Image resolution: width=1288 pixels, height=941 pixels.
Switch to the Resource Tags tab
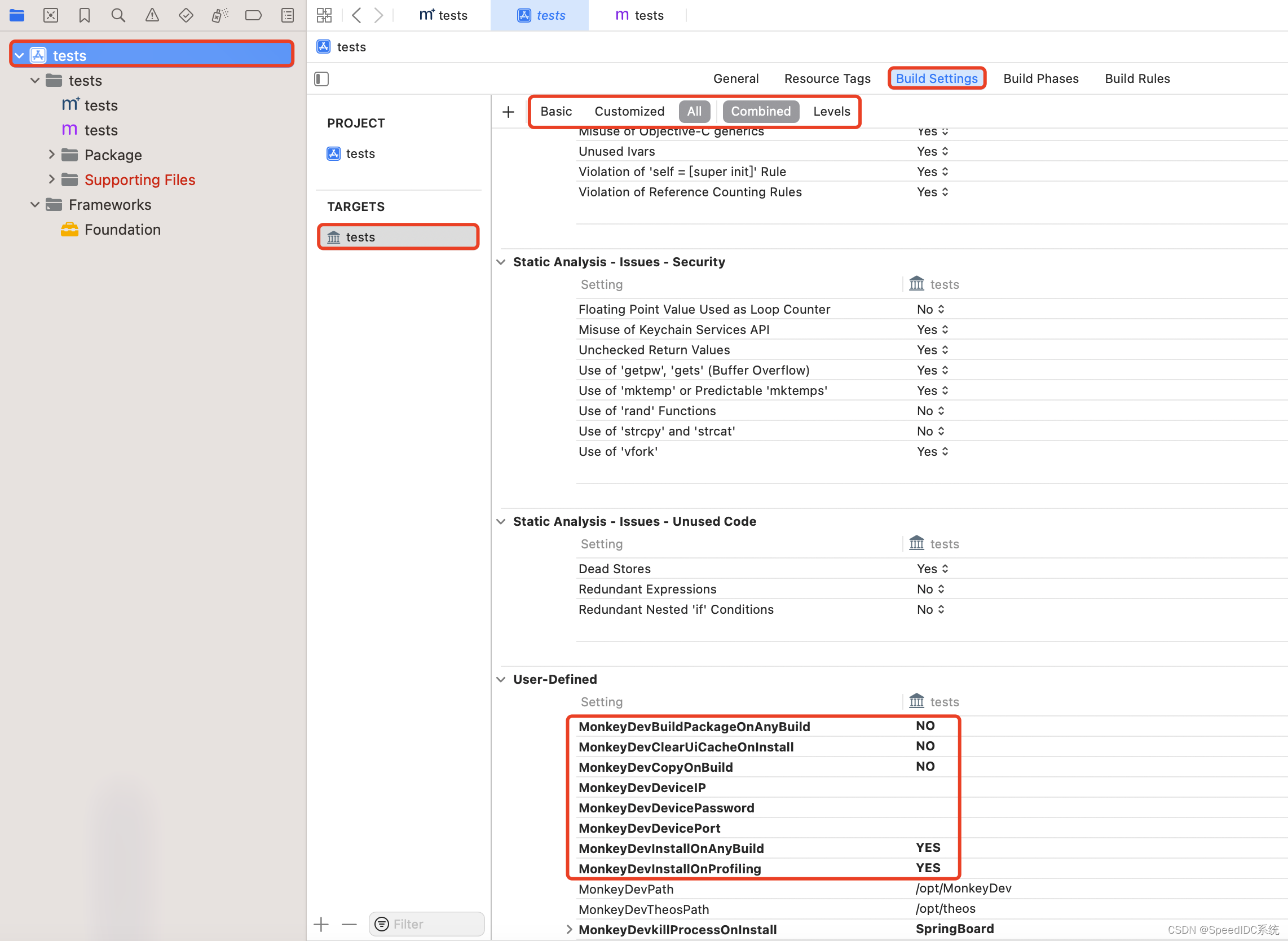(x=827, y=78)
